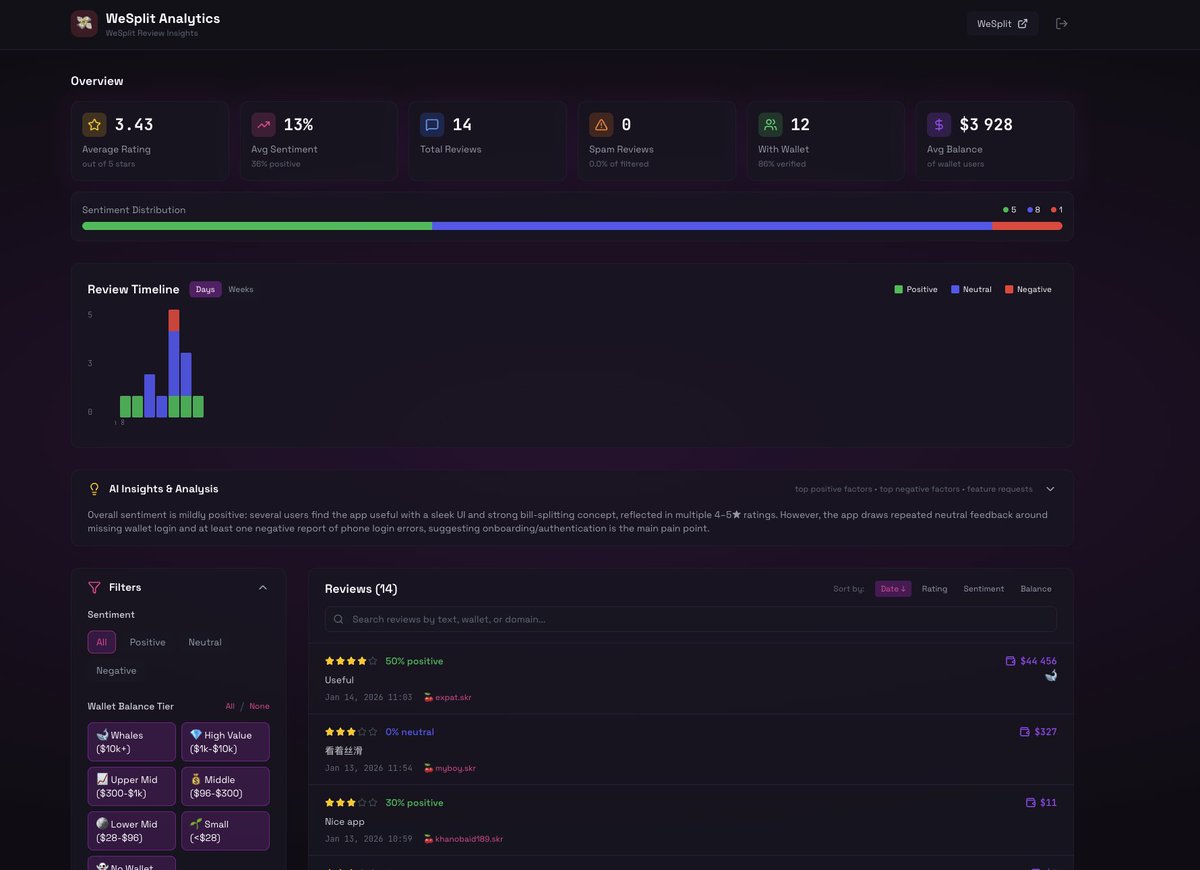Viewport: 1200px width, 870px height.
Task: Click the logout icon in the header
Action: pos(1062,23)
